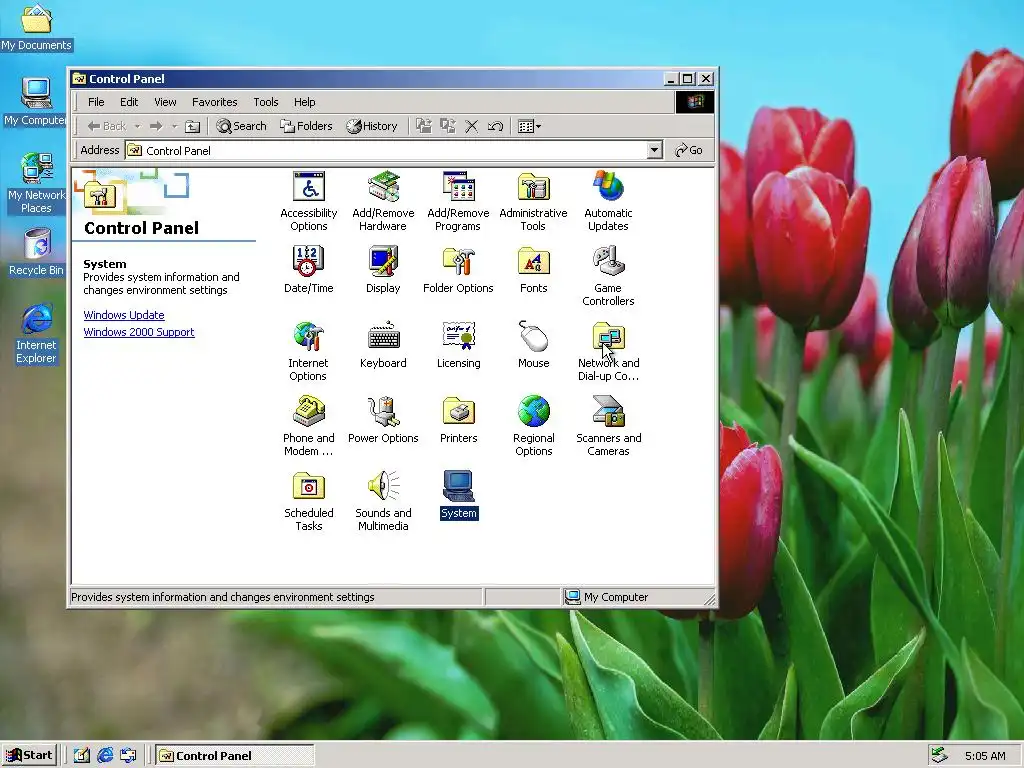The height and width of the screenshot is (768, 1024).
Task: Open Administrative Tools folder icon
Action: pyautogui.click(x=534, y=187)
